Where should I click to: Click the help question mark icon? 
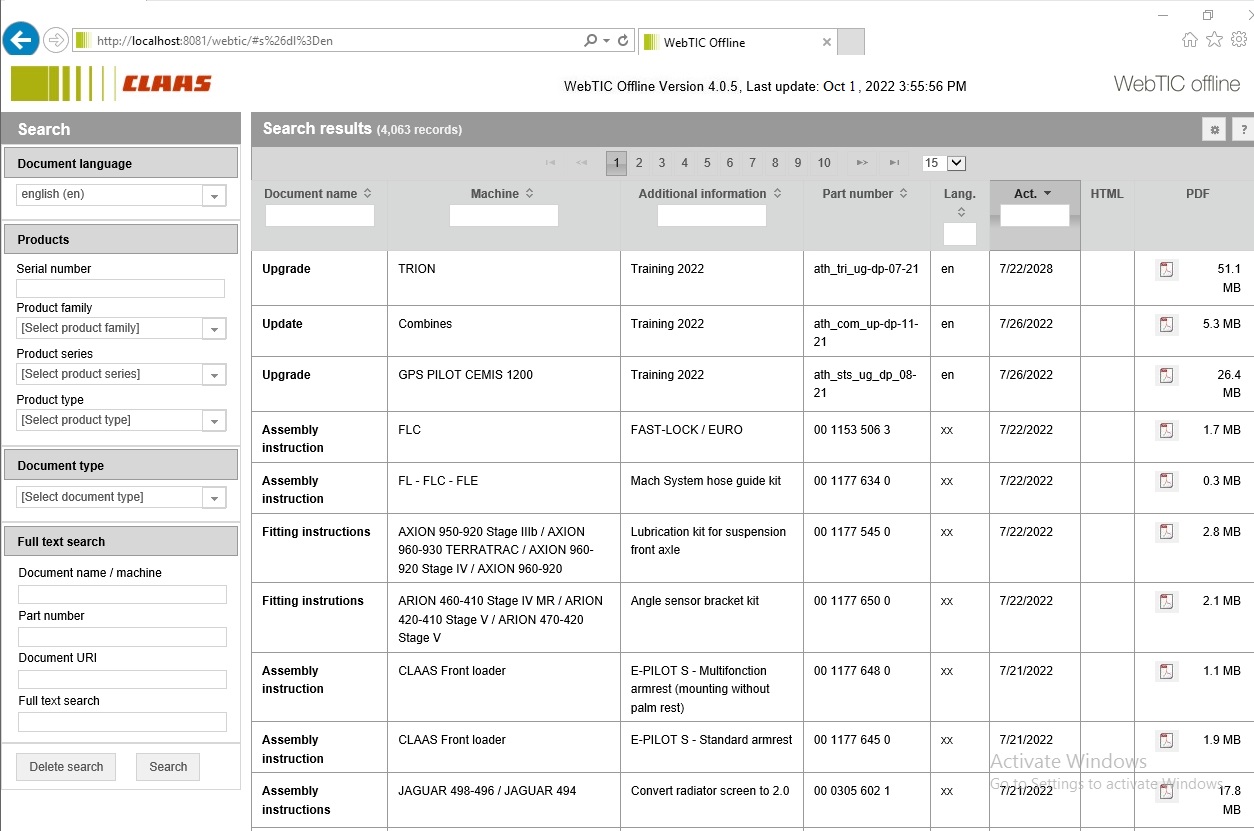pyautogui.click(x=1243, y=129)
